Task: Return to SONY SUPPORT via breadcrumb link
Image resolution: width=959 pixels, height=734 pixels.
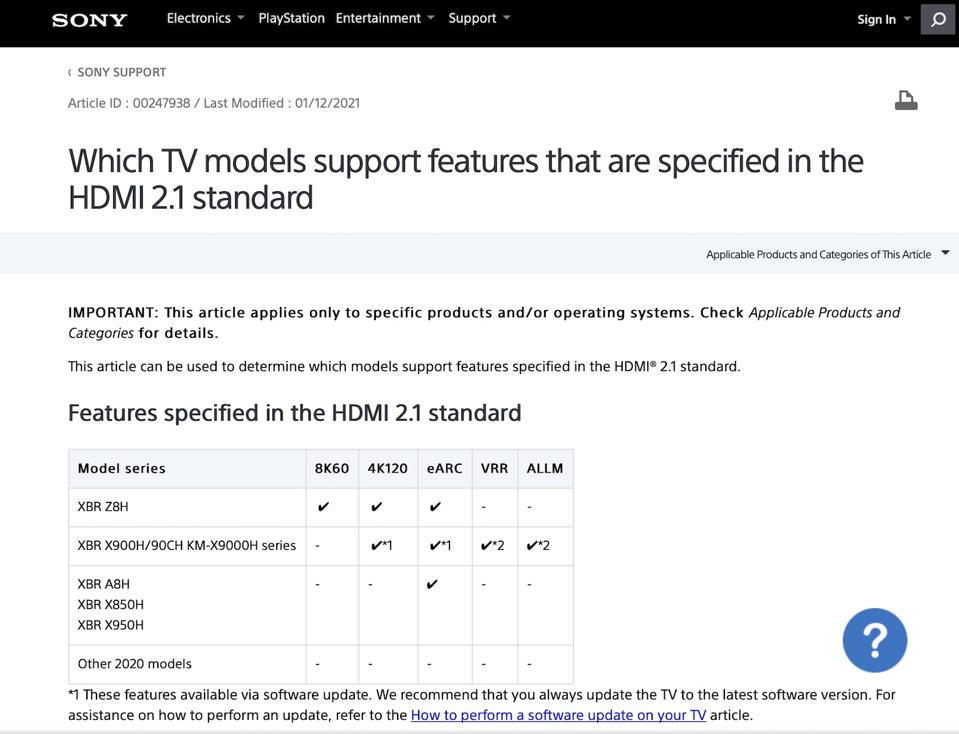Action: (x=122, y=72)
